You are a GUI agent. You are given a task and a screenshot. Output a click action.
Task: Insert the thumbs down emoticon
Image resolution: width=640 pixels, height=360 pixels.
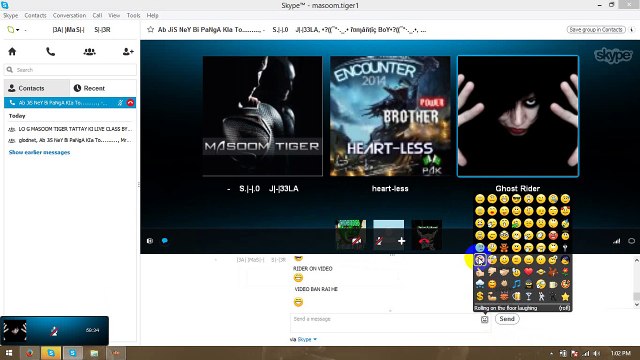(x=492, y=271)
